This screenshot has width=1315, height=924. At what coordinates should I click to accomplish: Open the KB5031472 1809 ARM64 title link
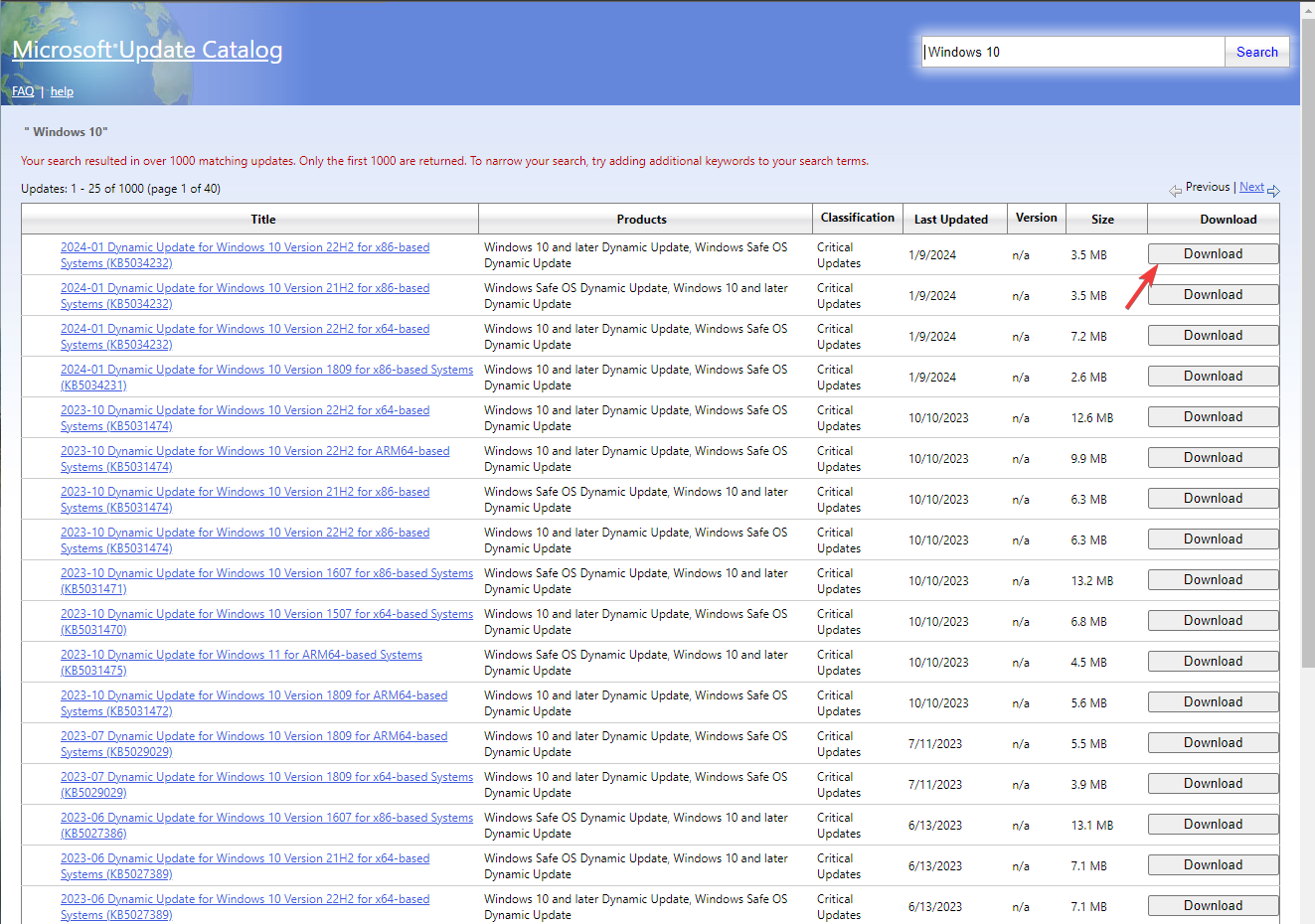(253, 703)
